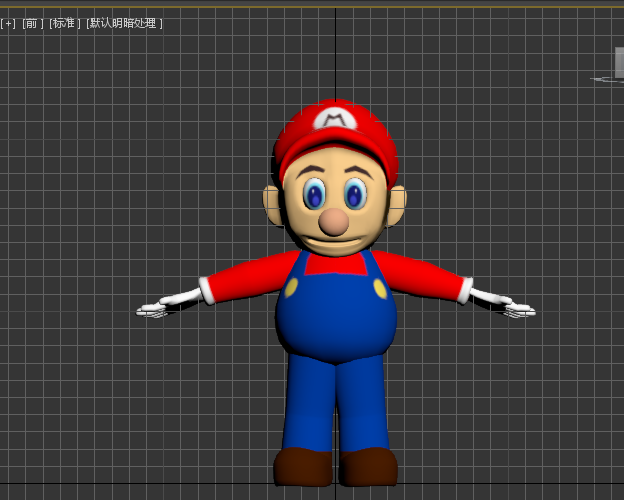Open the [+] viewport general menu
Viewport: 624px width, 500px height.
click(x=8, y=23)
